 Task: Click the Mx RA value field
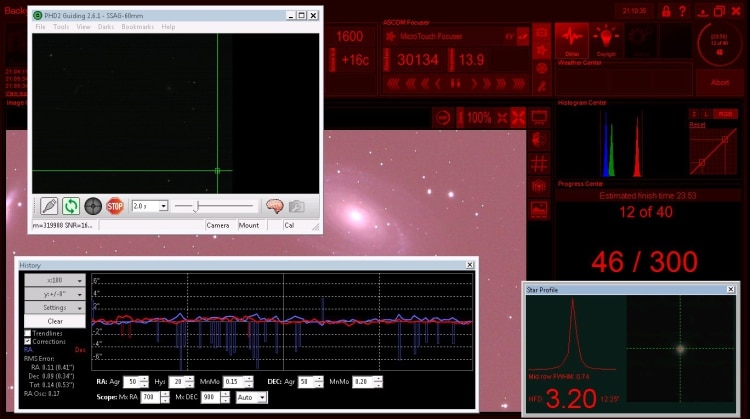(x=150, y=397)
